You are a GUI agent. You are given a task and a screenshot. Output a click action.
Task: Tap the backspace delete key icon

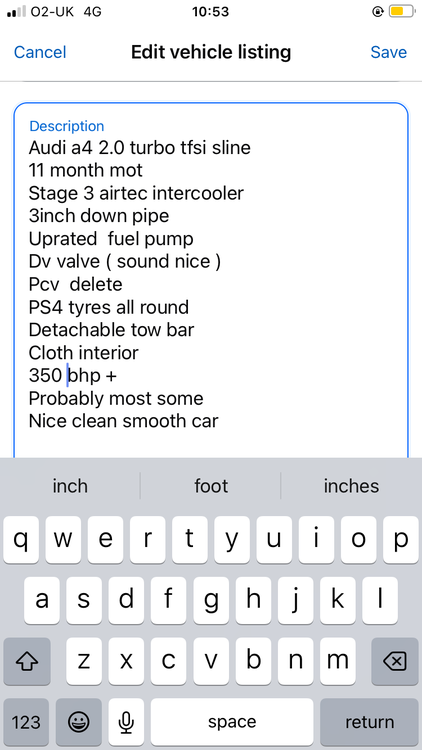tap(395, 662)
